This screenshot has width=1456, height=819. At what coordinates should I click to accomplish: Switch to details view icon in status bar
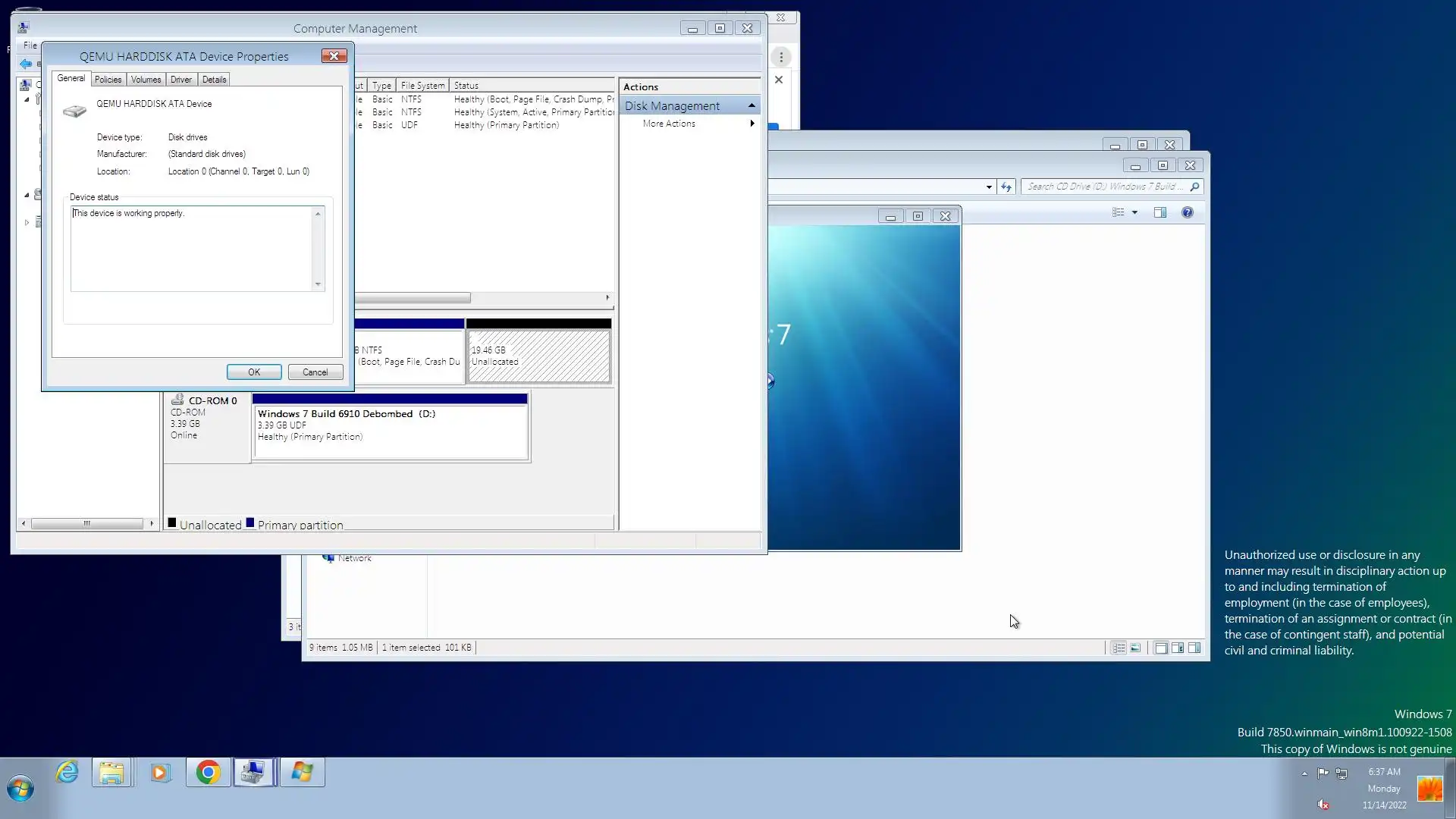[x=1119, y=648]
